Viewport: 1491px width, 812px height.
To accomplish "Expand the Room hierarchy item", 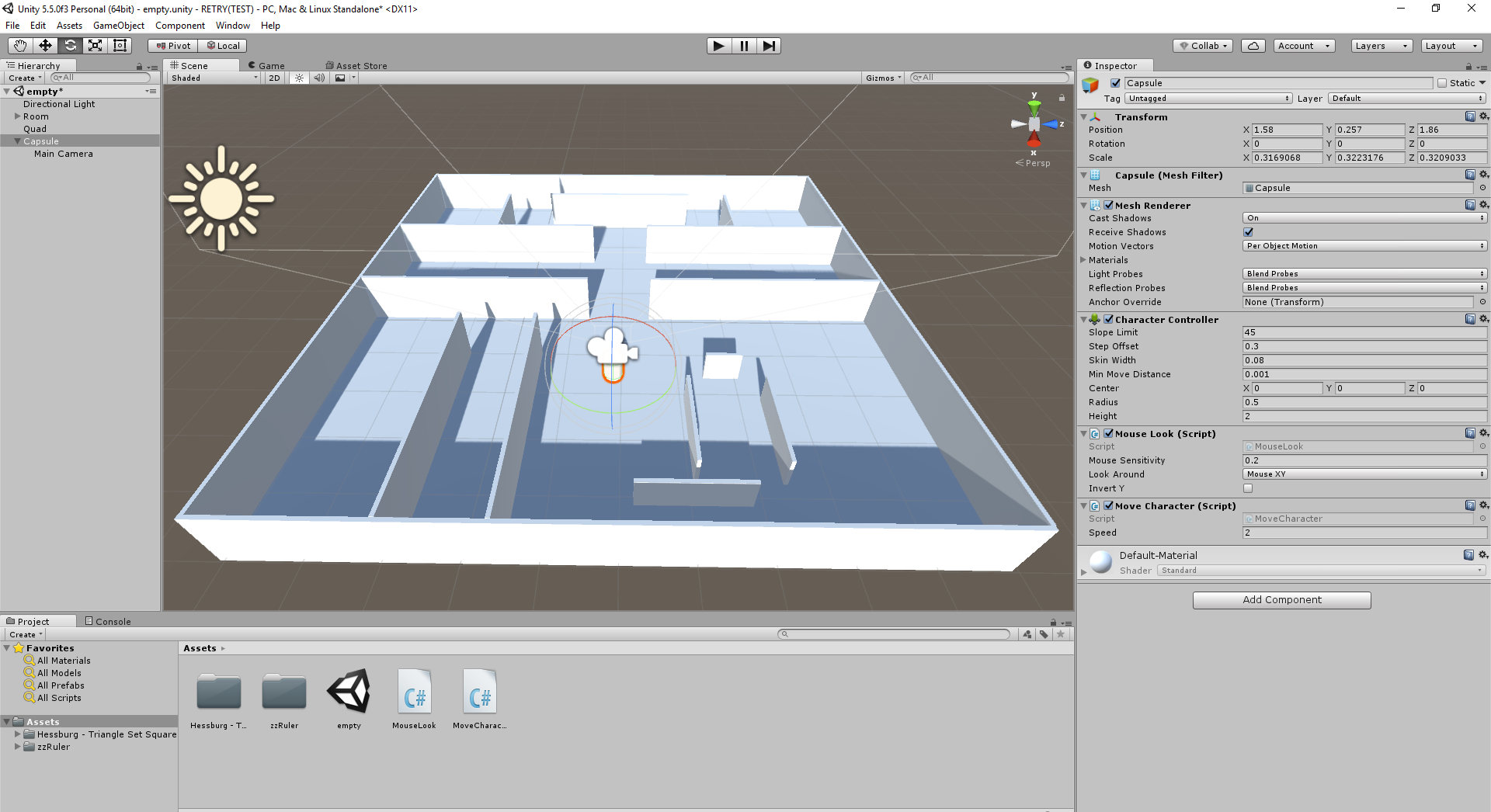I will click(17, 116).
